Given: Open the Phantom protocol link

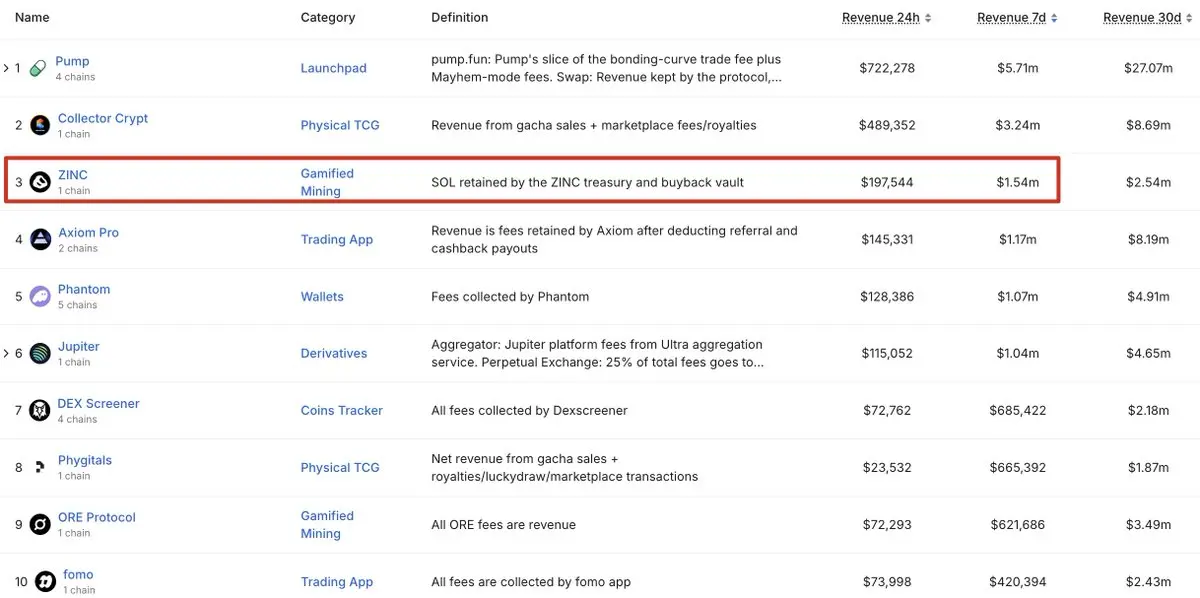Looking at the screenshot, I should [84, 289].
